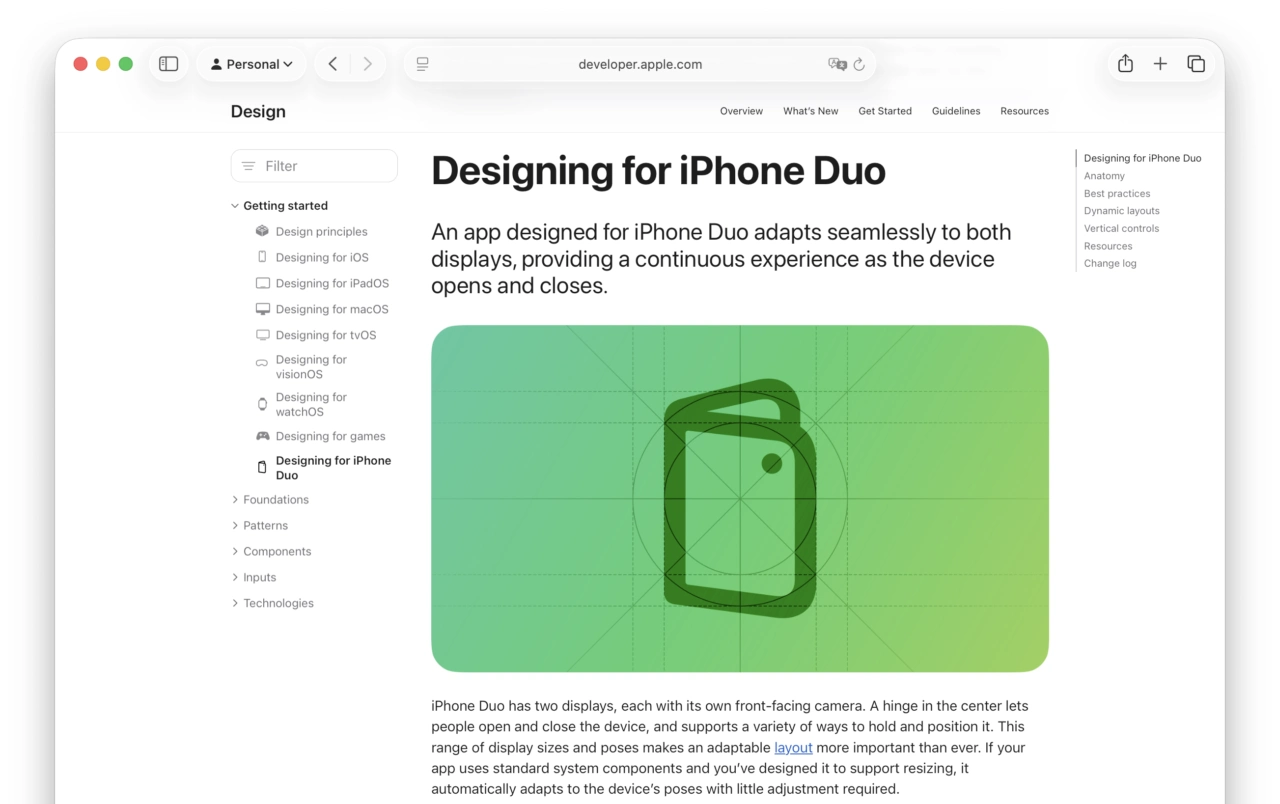This screenshot has height=804, width=1280.
Task: Open the Resources nav tab
Action: (1024, 111)
